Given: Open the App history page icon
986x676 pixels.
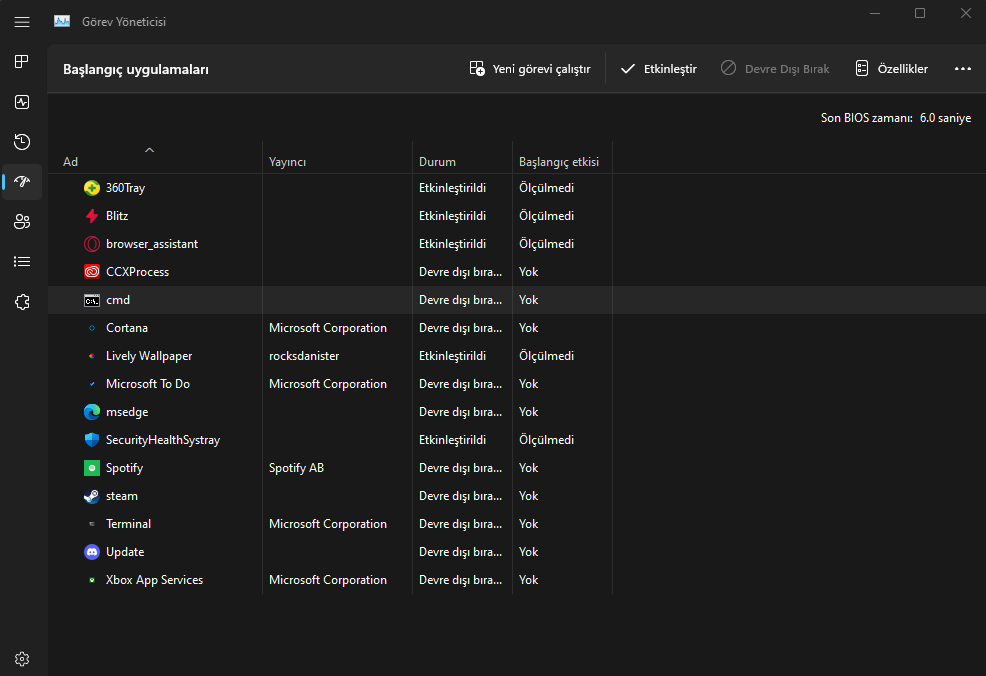Looking at the screenshot, I should click(x=22, y=141).
